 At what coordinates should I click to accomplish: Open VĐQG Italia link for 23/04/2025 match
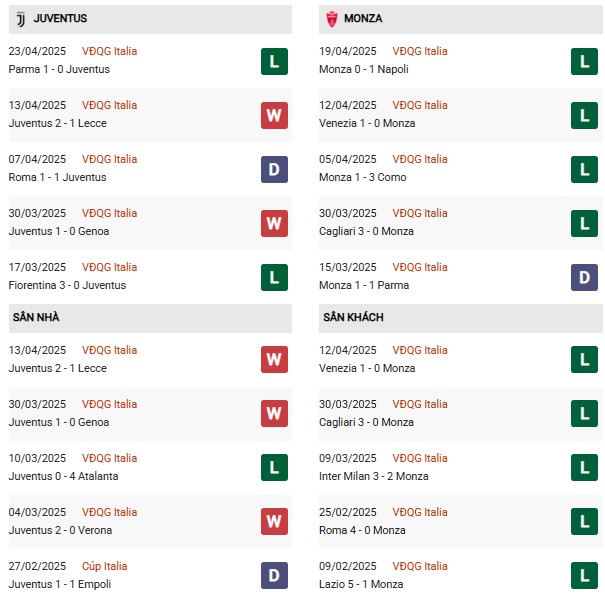(109, 51)
